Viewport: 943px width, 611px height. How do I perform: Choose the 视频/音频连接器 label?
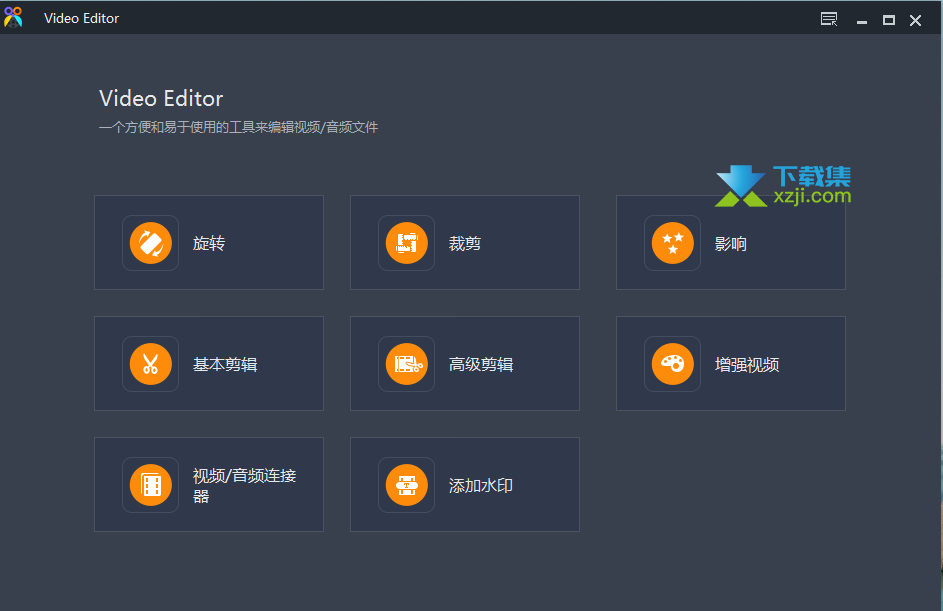coord(245,485)
